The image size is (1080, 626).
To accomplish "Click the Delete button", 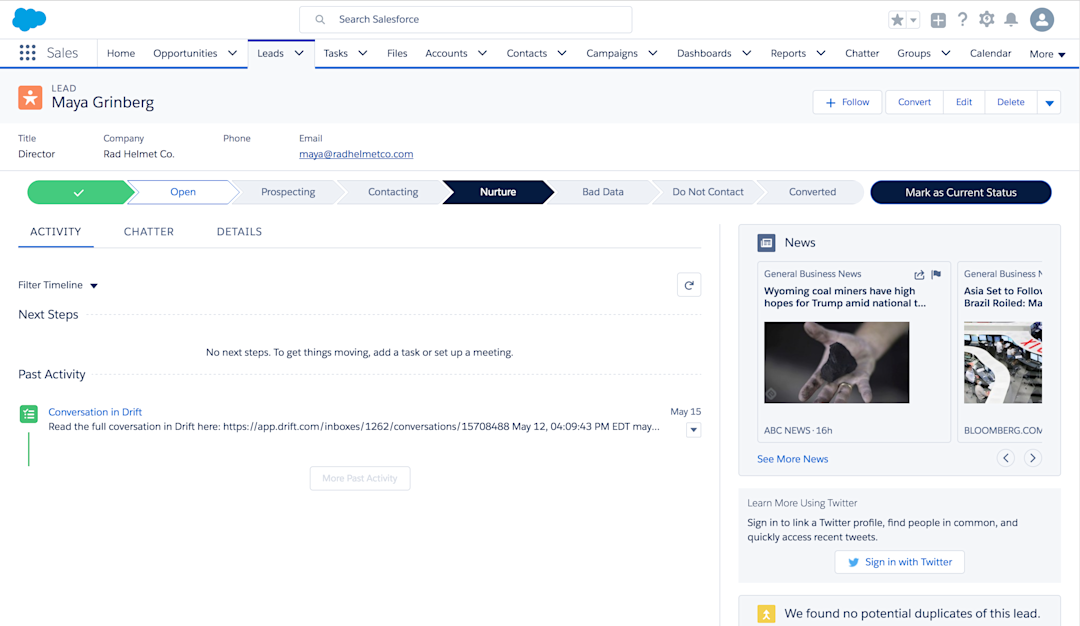I will [1010, 102].
